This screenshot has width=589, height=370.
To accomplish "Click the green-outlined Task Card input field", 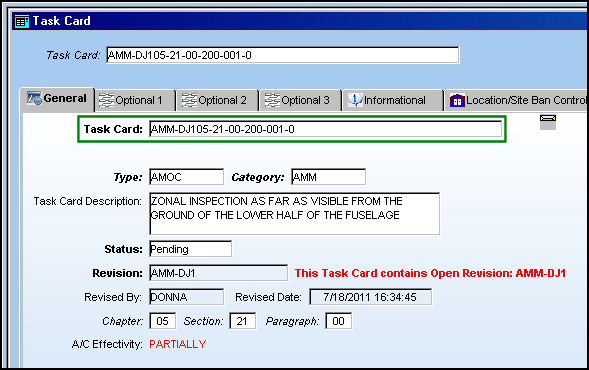I will point(326,129).
